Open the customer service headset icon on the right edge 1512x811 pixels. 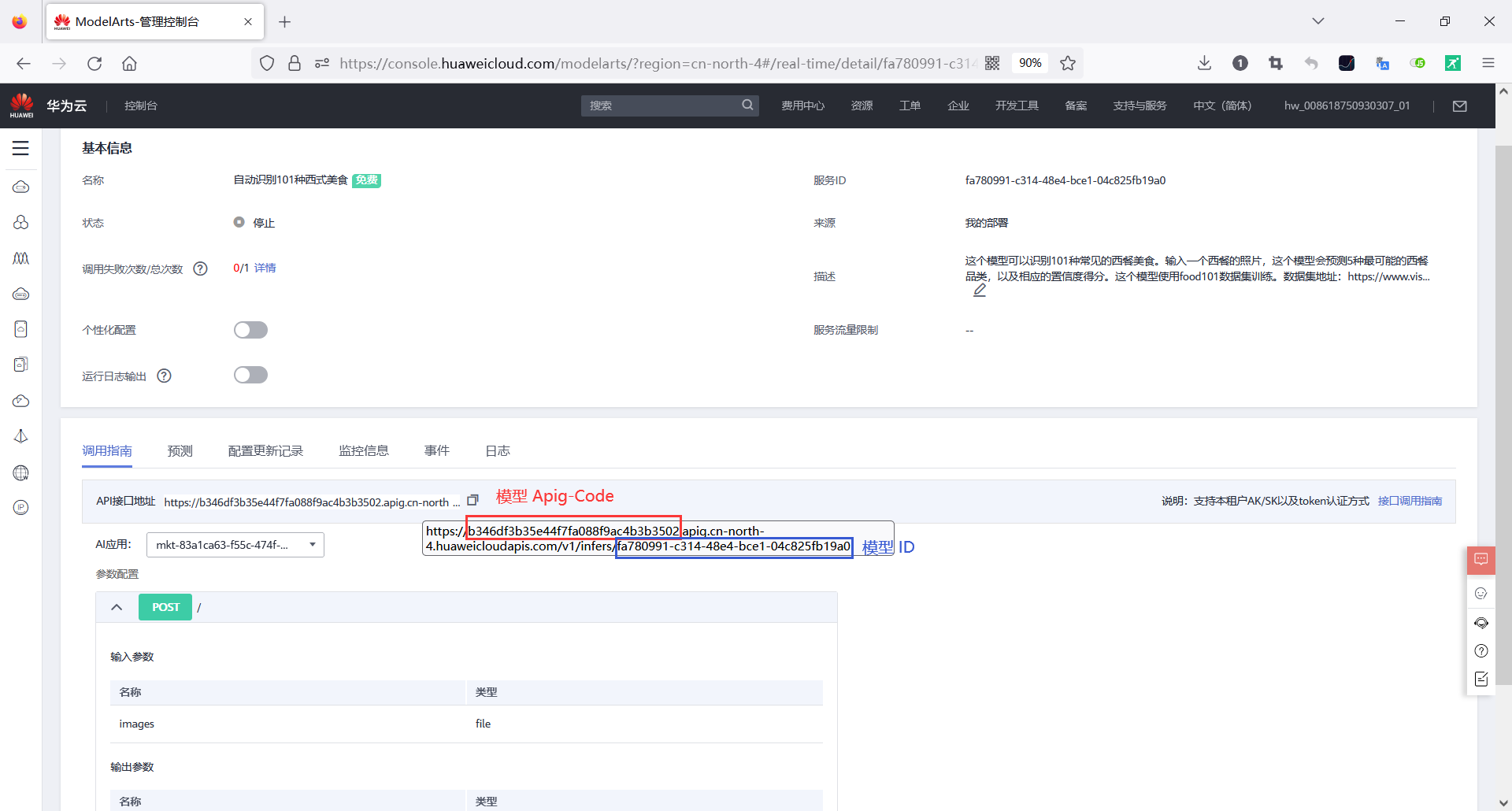(1481, 623)
